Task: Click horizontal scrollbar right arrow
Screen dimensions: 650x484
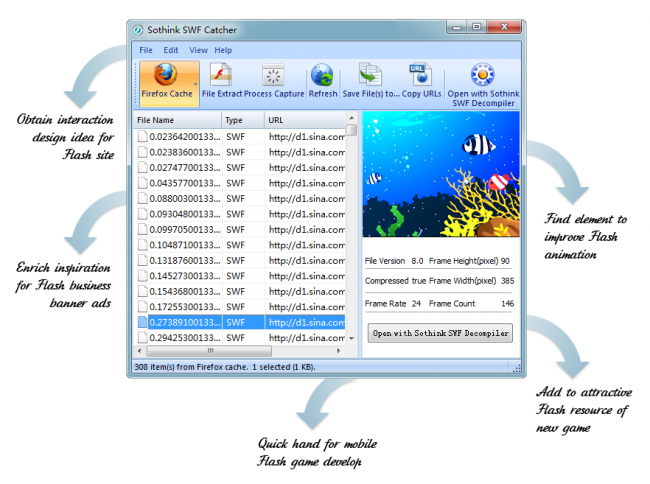Action: pyautogui.click(x=339, y=351)
